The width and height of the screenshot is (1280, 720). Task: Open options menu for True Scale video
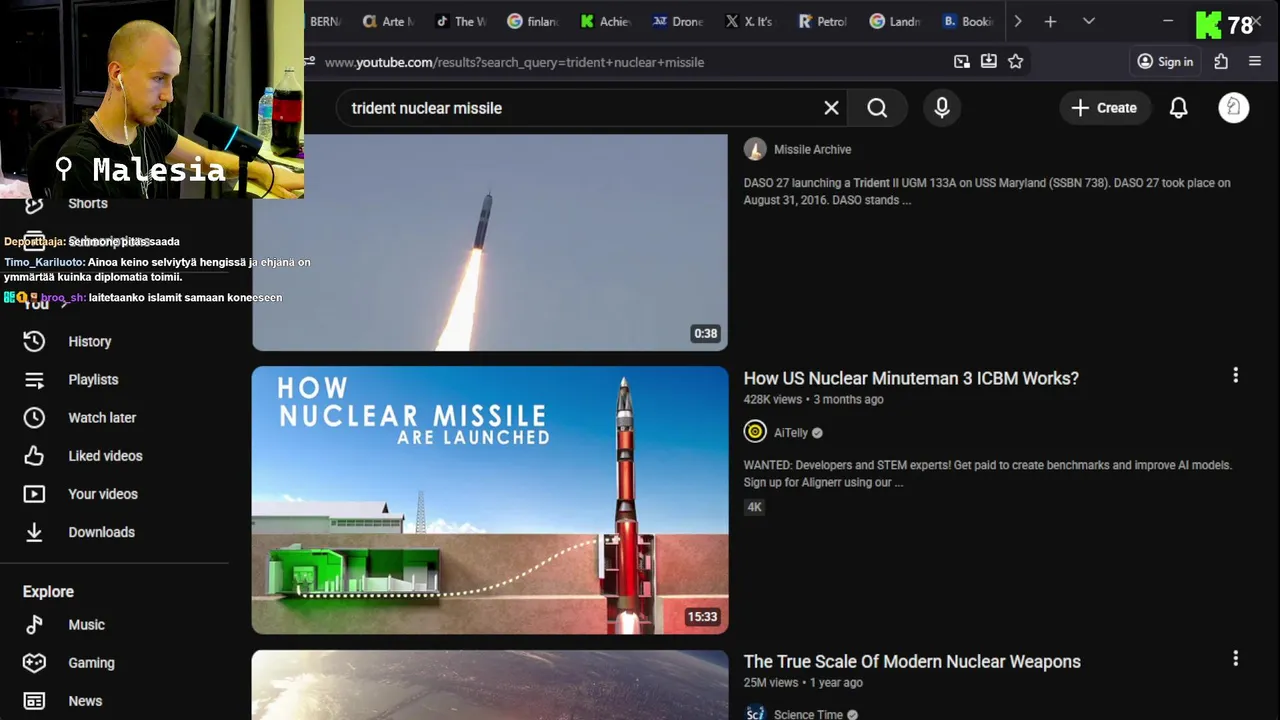pyautogui.click(x=1236, y=658)
